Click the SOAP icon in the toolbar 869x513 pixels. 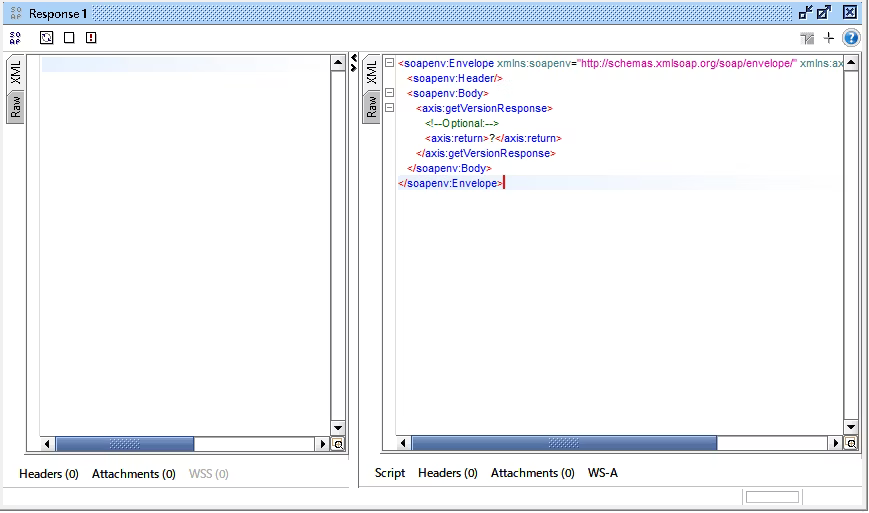tap(15, 38)
